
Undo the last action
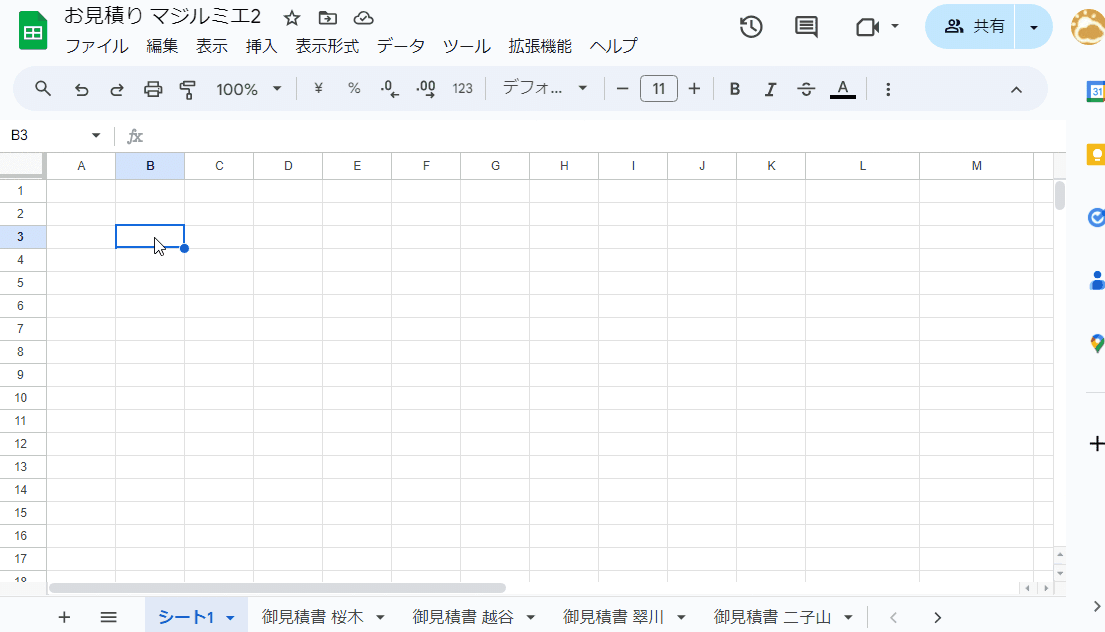pyautogui.click(x=82, y=89)
